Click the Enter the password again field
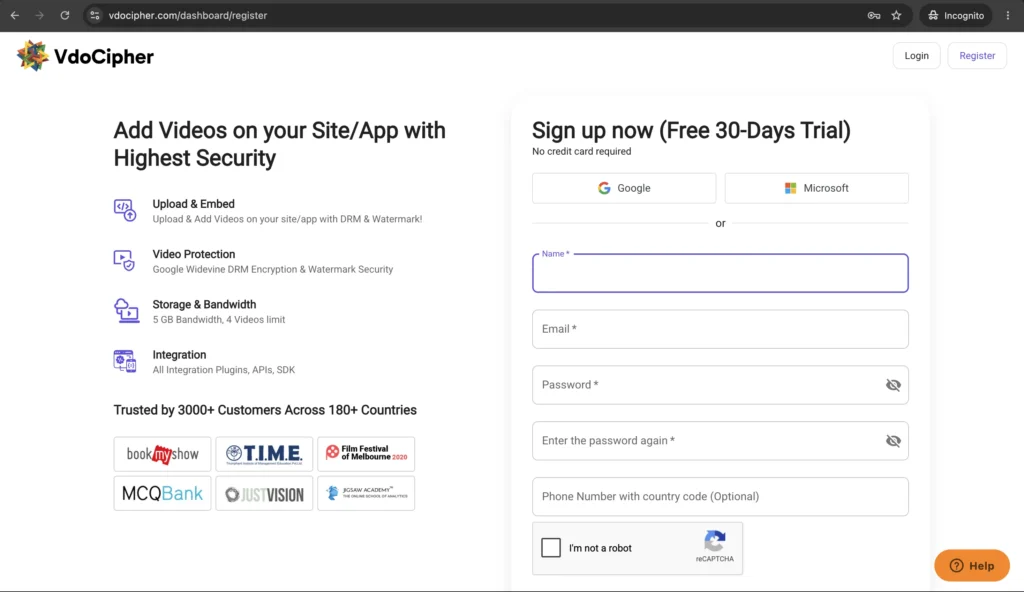This screenshot has width=1024, height=592. coord(720,441)
